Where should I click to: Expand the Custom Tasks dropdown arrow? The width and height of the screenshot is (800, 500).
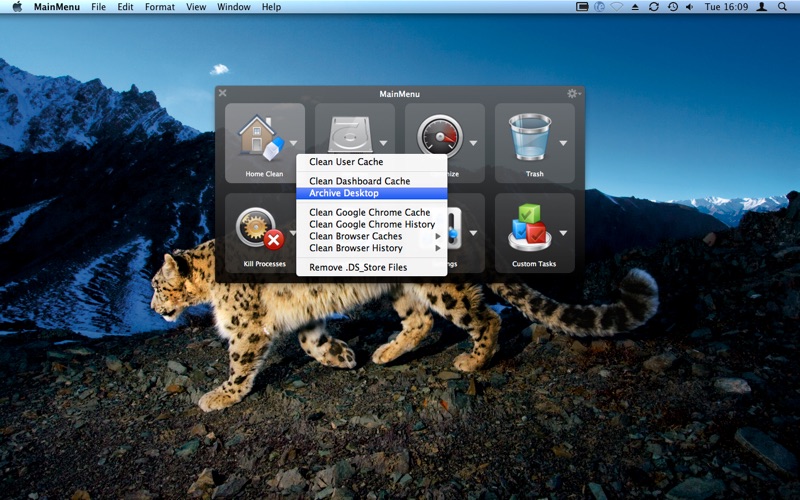click(563, 233)
